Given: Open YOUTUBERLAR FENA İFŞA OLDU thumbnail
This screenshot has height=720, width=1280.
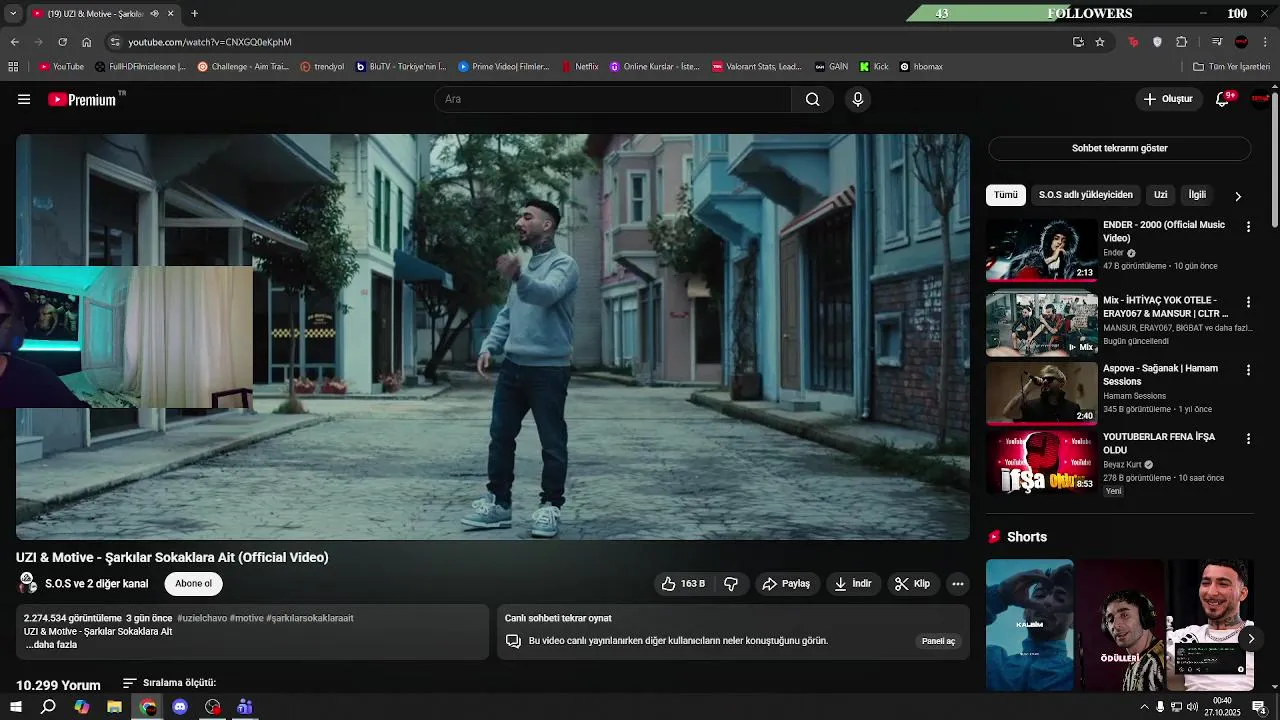Looking at the screenshot, I should [1041, 462].
